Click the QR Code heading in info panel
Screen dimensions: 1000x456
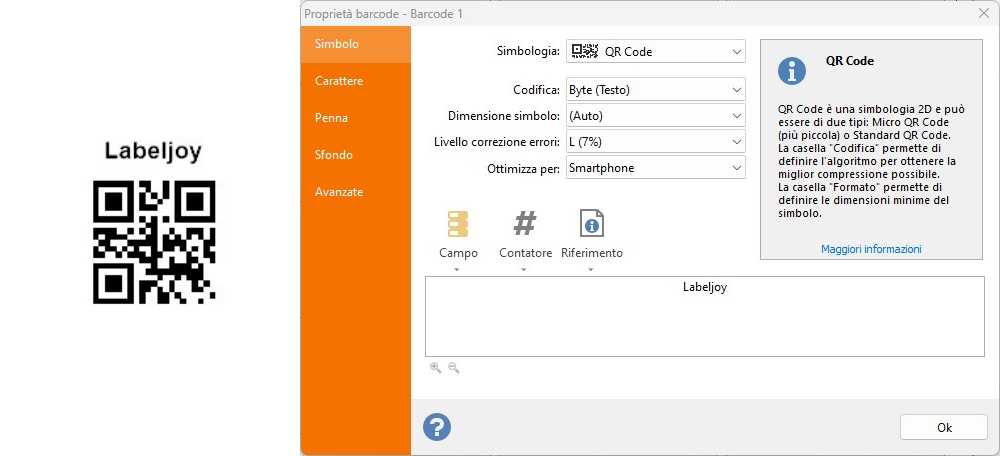coord(849,61)
